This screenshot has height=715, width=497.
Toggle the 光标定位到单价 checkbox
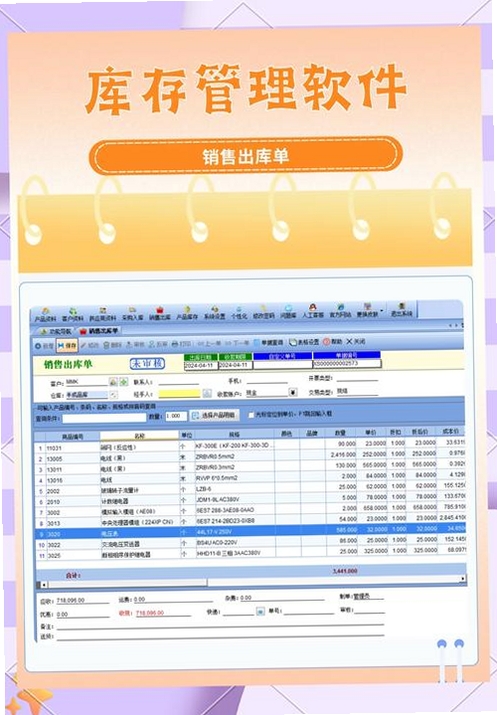click(x=251, y=415)
